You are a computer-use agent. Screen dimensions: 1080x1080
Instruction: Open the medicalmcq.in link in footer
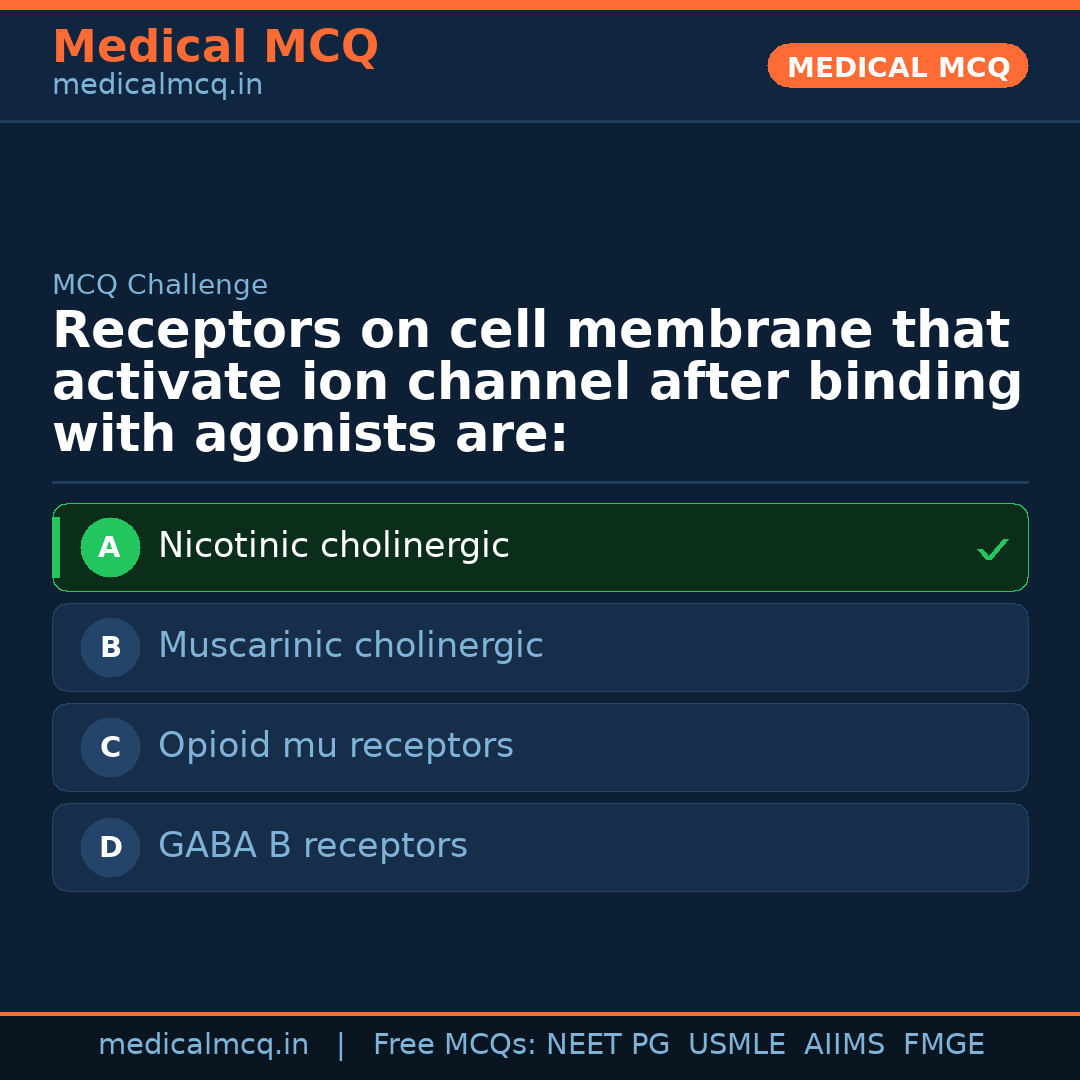[203, 1045]
